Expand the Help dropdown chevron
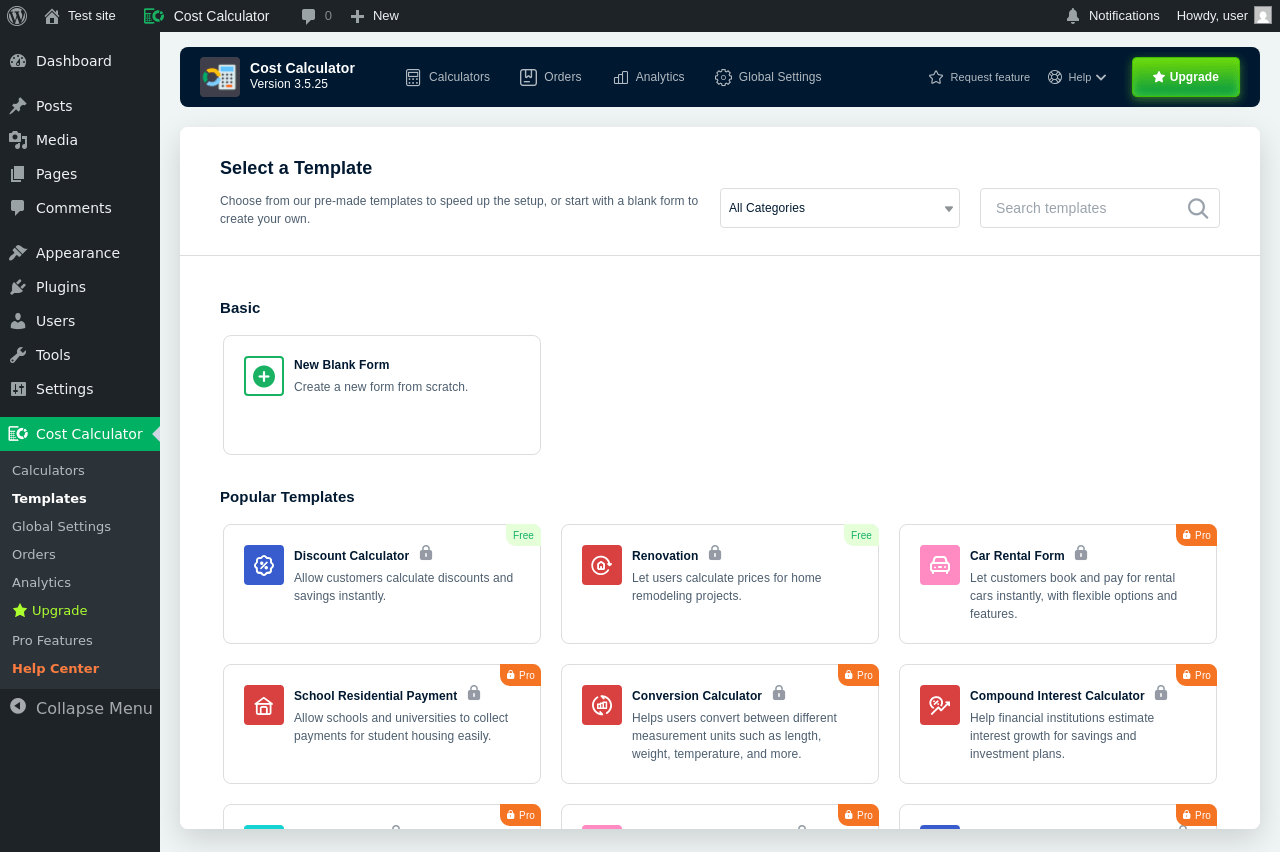Image resolution: width=1280 pixels, height=852 pixels. point(1101,77)
